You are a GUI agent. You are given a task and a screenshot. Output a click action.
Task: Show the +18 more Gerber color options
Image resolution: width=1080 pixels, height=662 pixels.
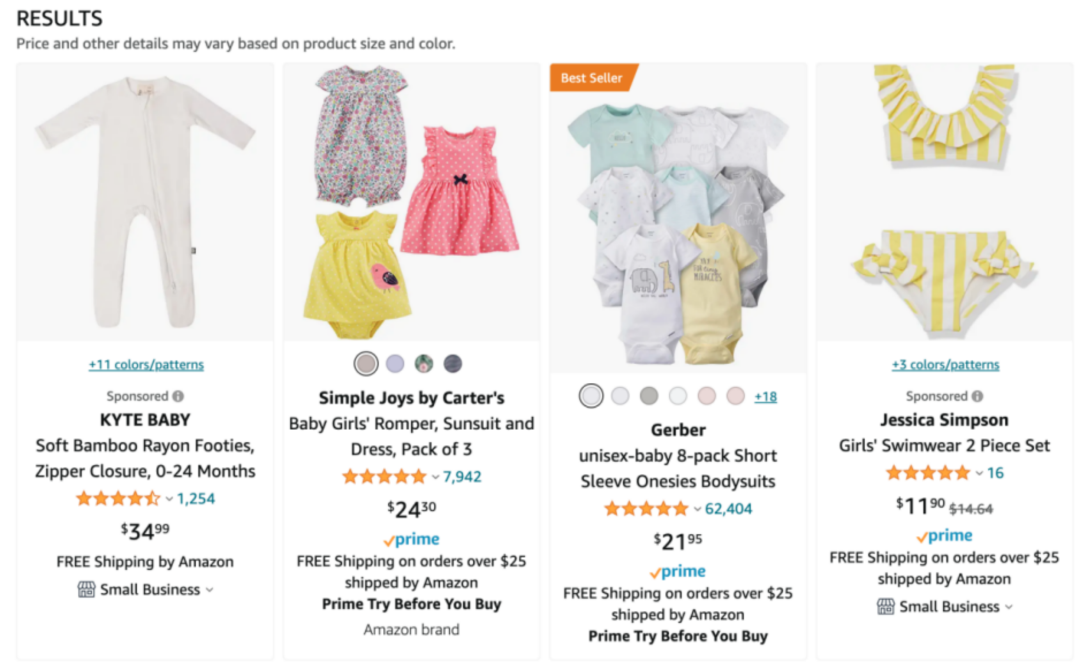[x=765, y=397]
